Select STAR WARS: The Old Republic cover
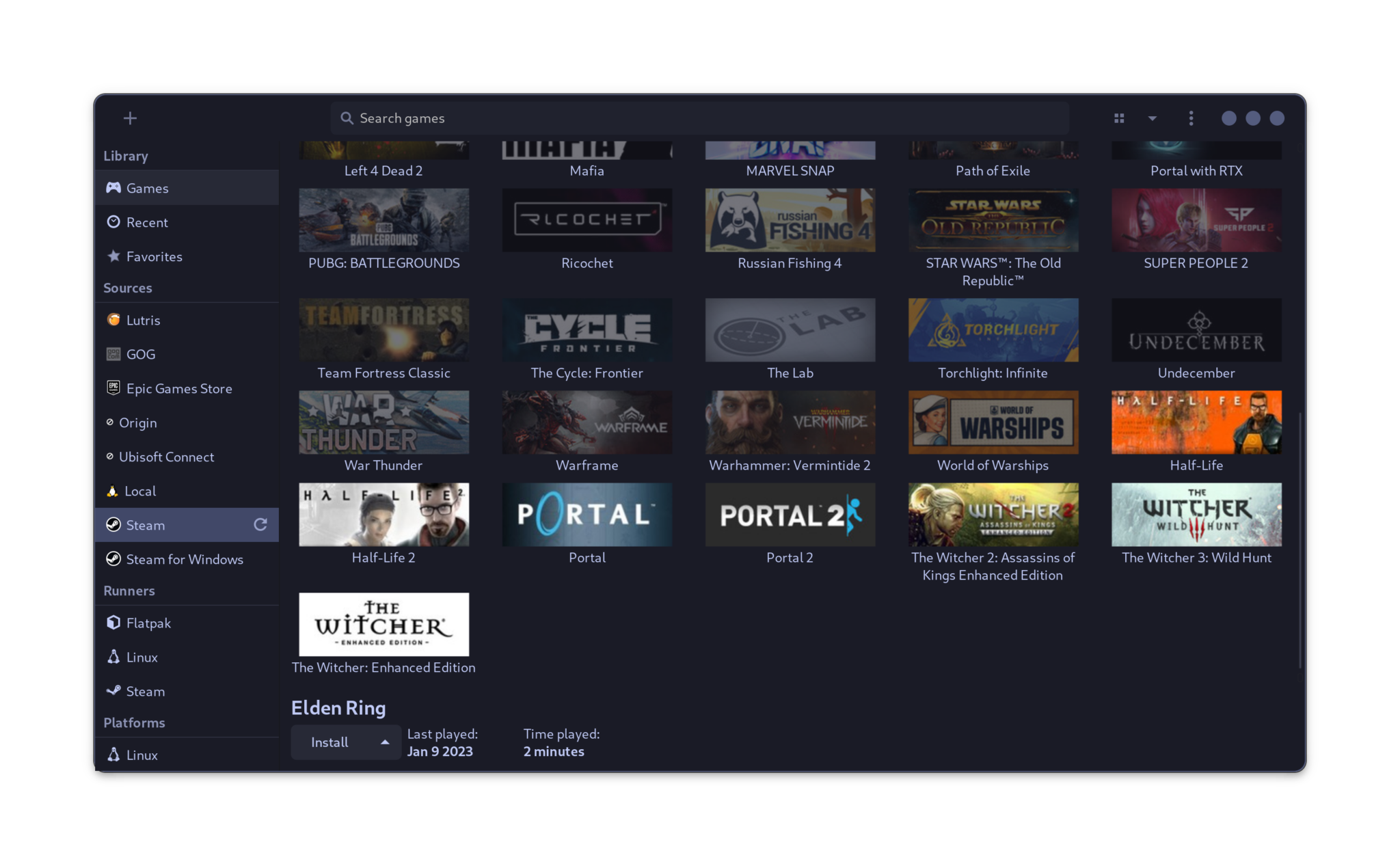The width and height of the screenshot is (1400, 866). (x=993, y=220)
